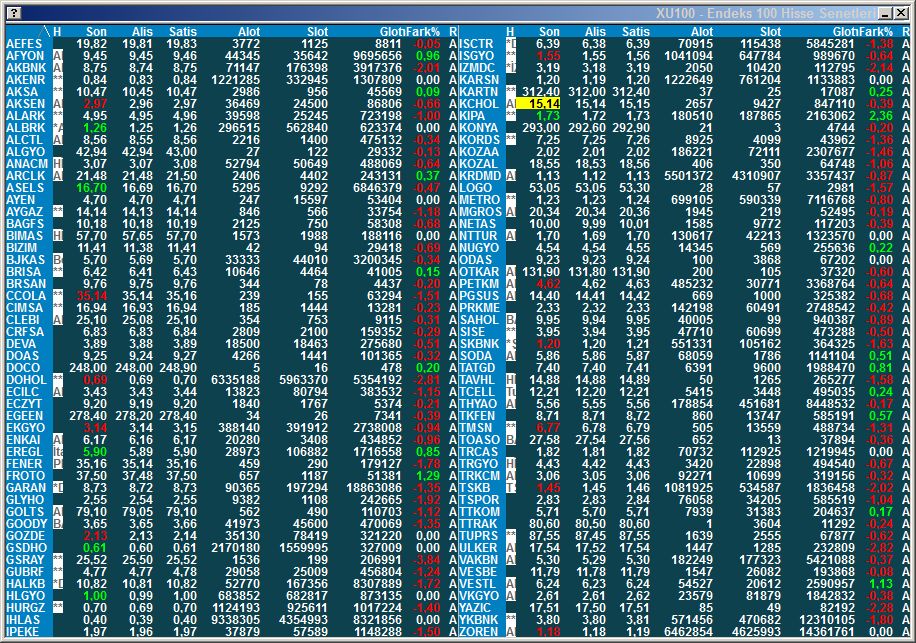Click the PGSUS ticker

tap(479, 296)
